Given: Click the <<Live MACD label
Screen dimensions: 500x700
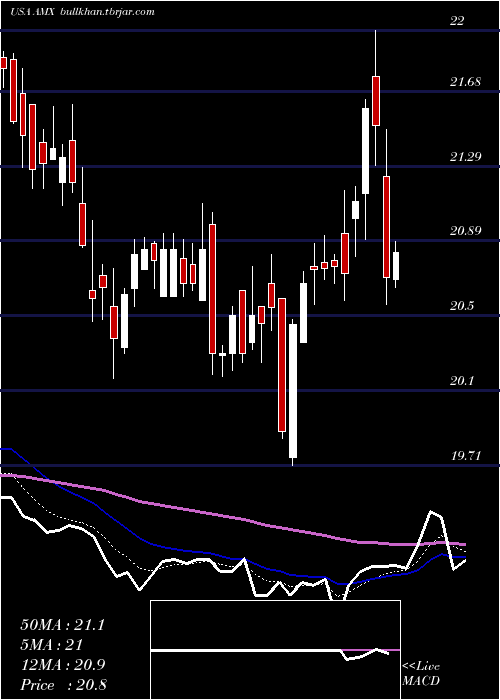Looking at the screenshot, I should click(421, 674).
